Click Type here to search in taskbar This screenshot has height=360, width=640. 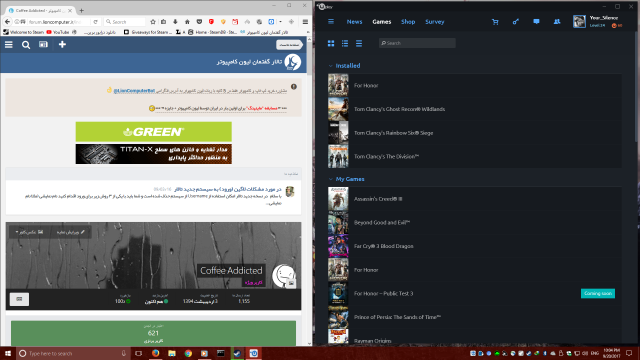(x=73, y=353)
